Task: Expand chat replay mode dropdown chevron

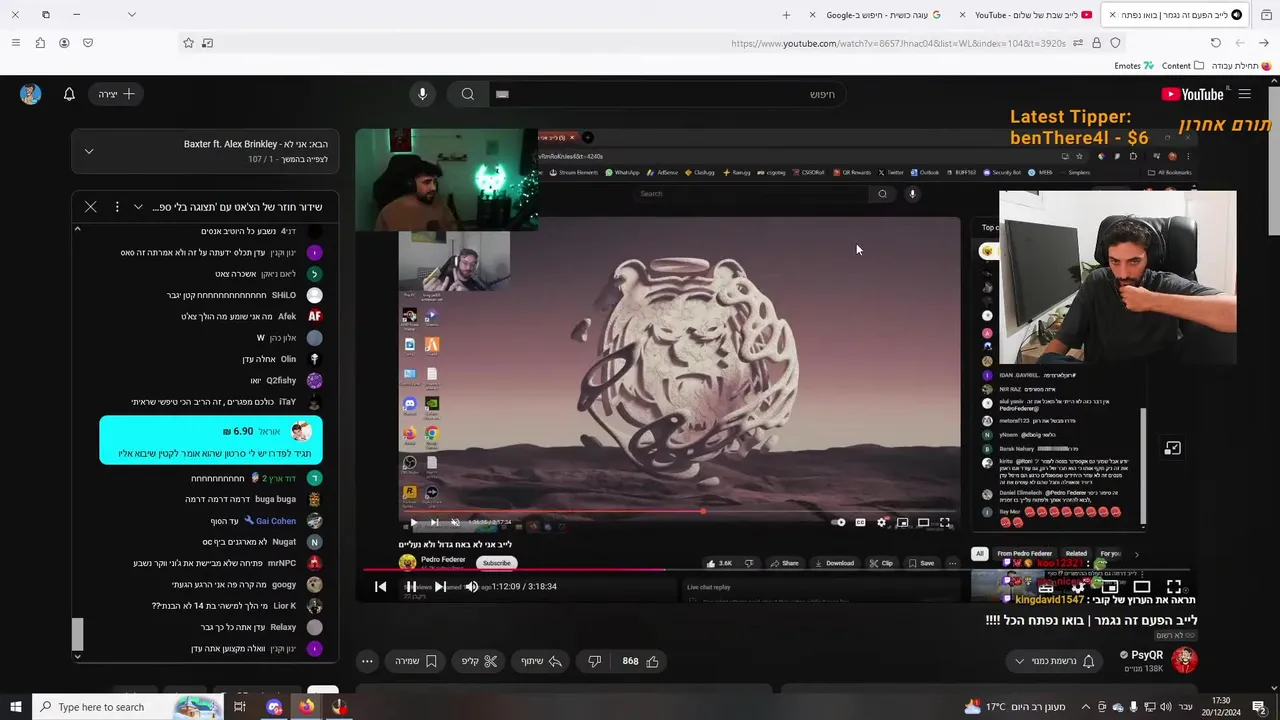Action: pos(138,207)
